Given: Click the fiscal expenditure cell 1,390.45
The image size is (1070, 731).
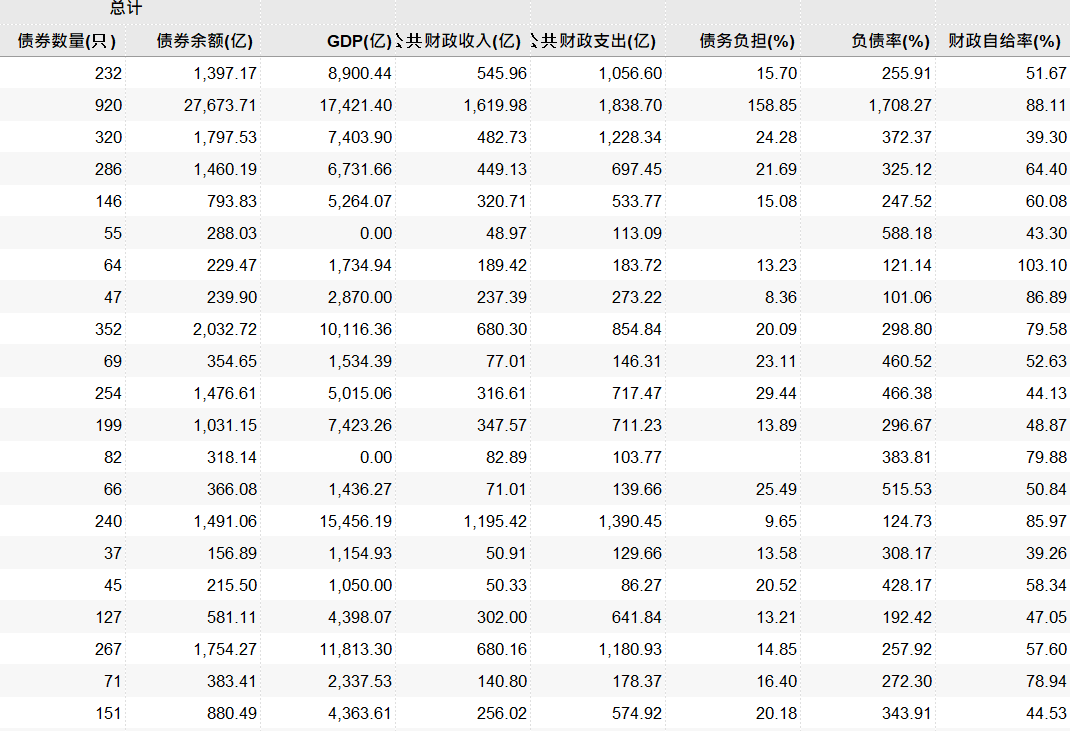Looking at the screenshot, I should tap(630, 521).
